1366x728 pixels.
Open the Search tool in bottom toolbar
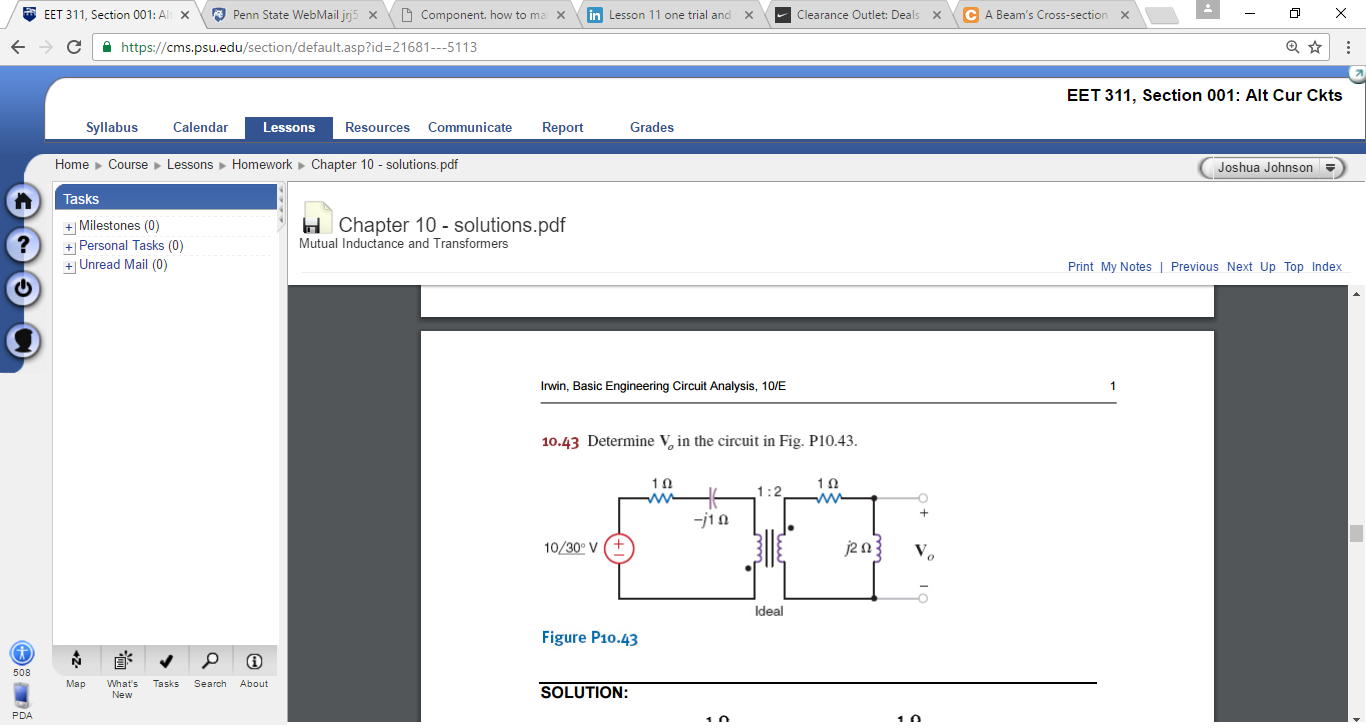[x=210, y=665]
